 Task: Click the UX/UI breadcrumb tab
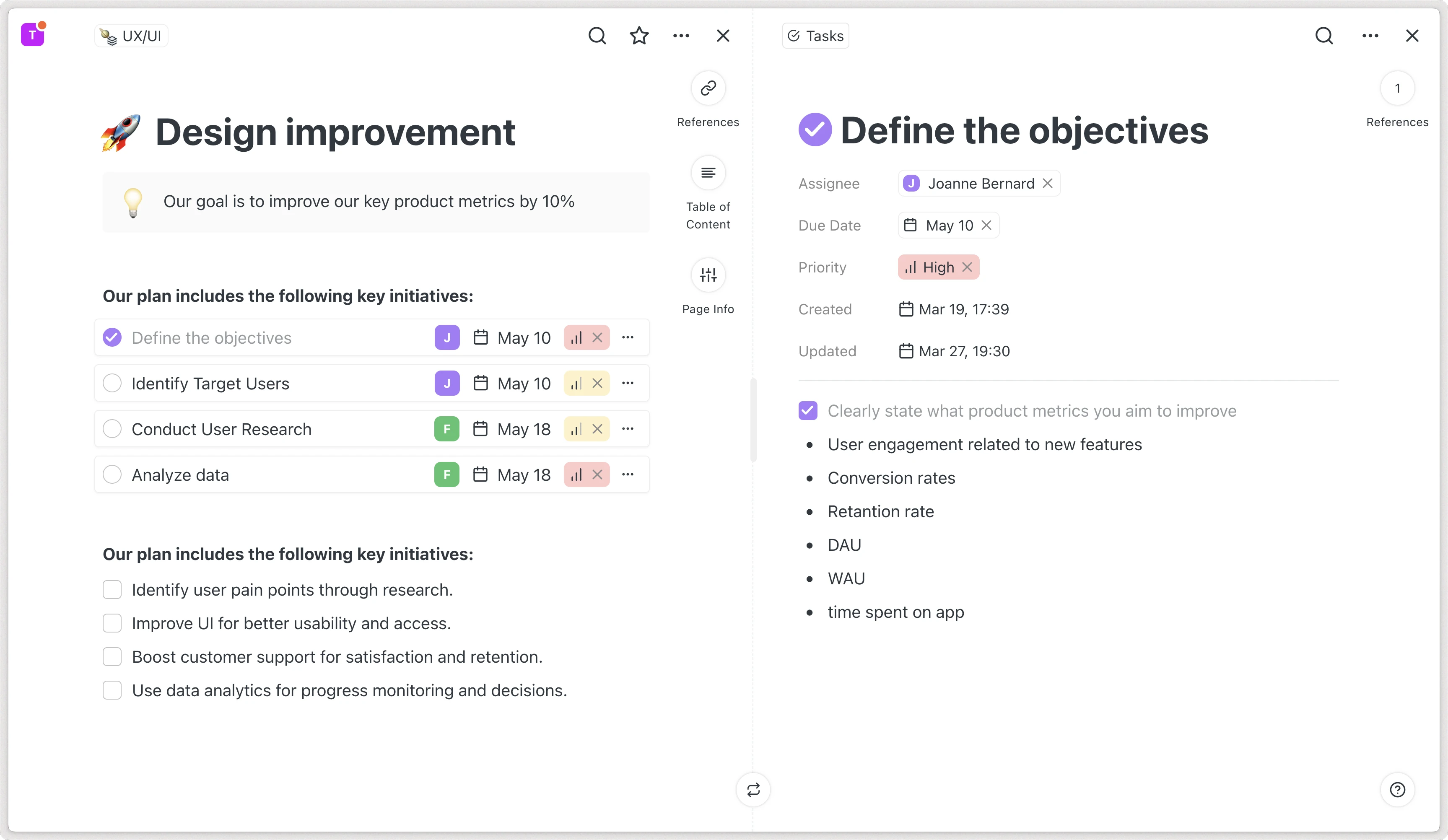[132, 36]
